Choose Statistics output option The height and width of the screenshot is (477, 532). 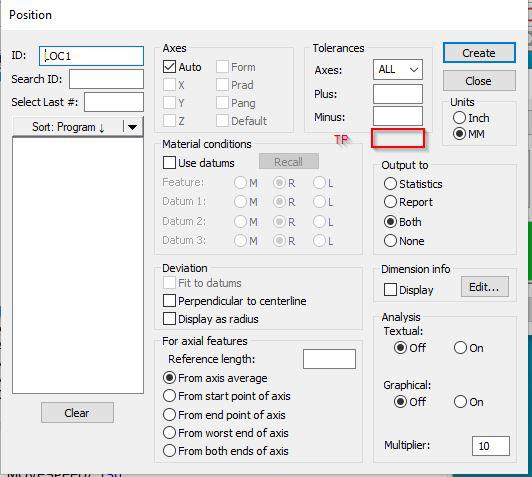point(390,184)
